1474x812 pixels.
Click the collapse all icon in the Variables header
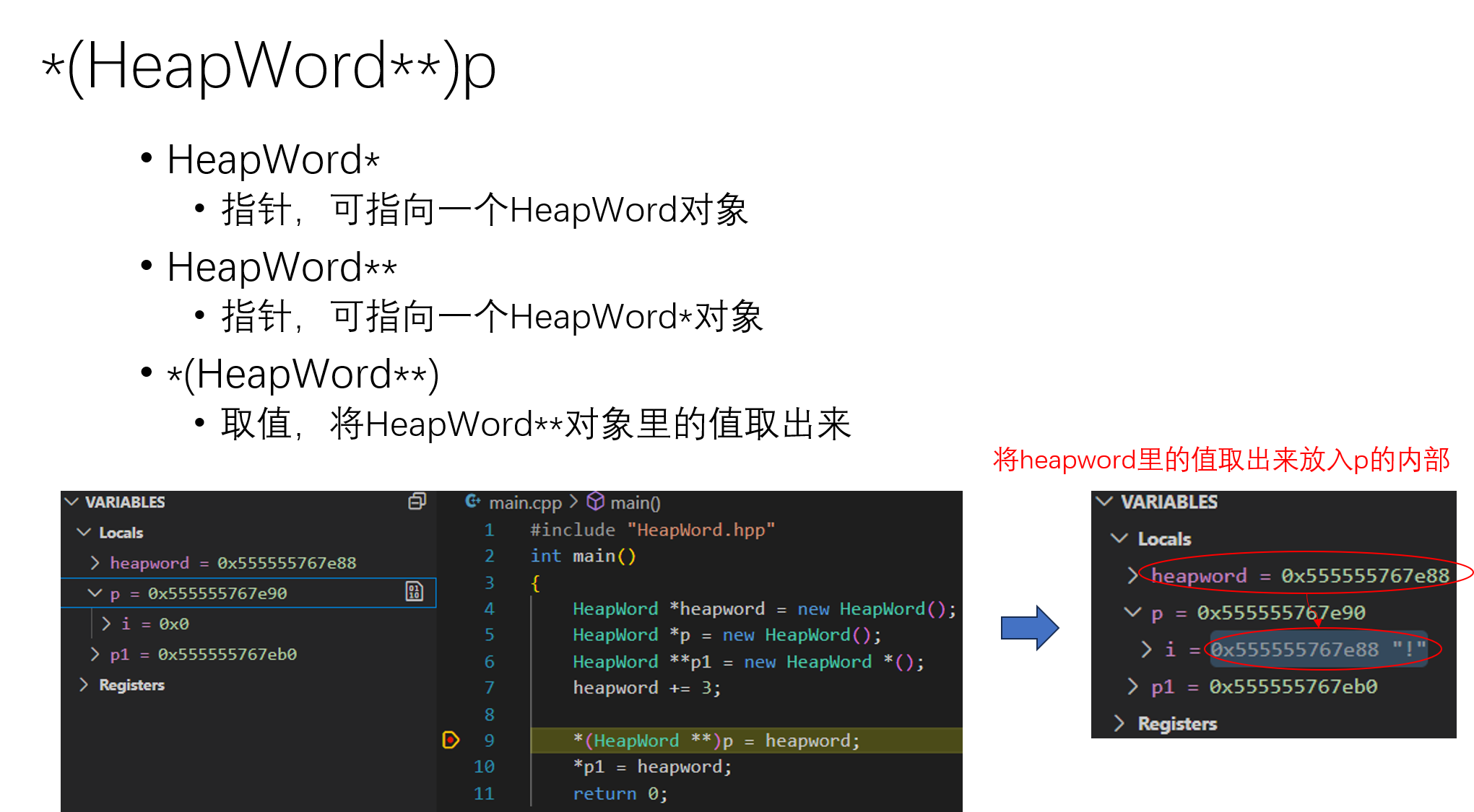click(x=417, y=502)
